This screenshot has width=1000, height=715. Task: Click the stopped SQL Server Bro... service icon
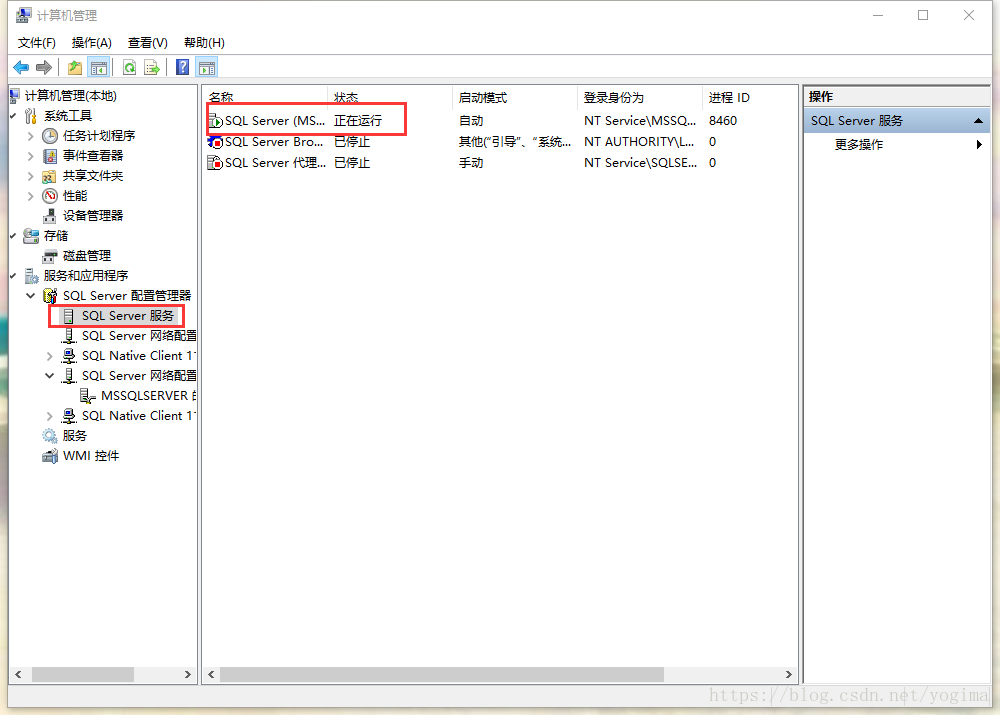(216, 142)
